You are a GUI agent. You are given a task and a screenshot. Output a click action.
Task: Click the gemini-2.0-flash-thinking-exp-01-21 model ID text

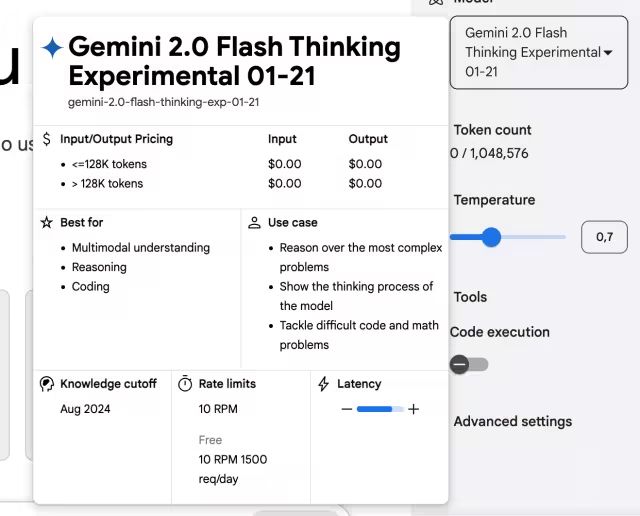pyautogui.click(x=164, y=102)
